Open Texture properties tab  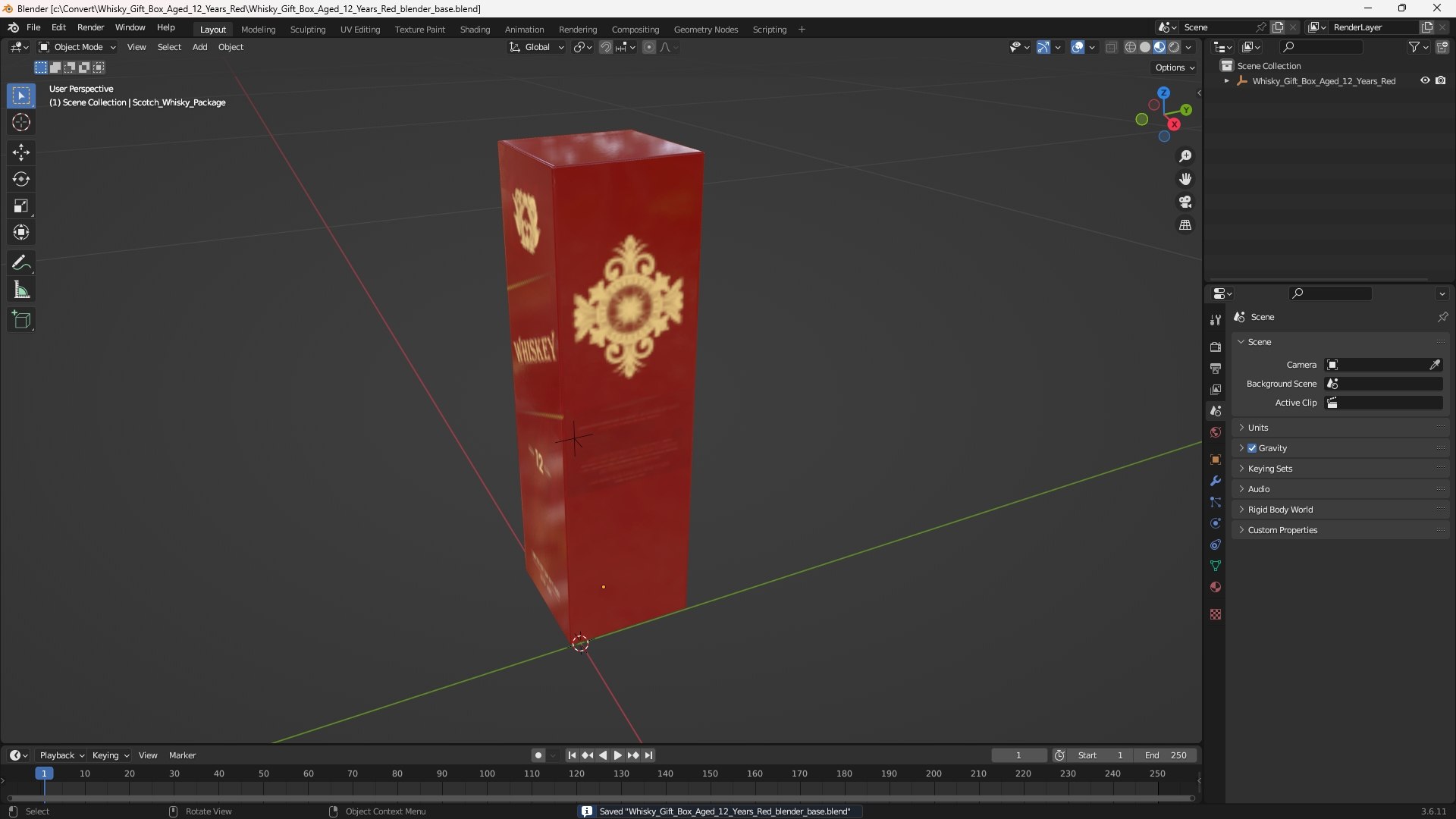[x=1216, y=614]
